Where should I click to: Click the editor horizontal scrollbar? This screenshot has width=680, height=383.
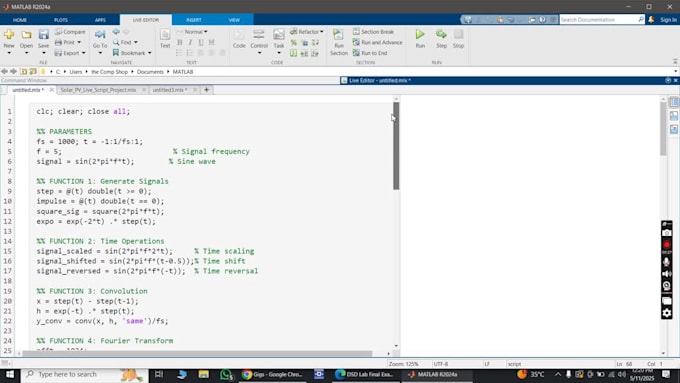[x=197, y=354]
